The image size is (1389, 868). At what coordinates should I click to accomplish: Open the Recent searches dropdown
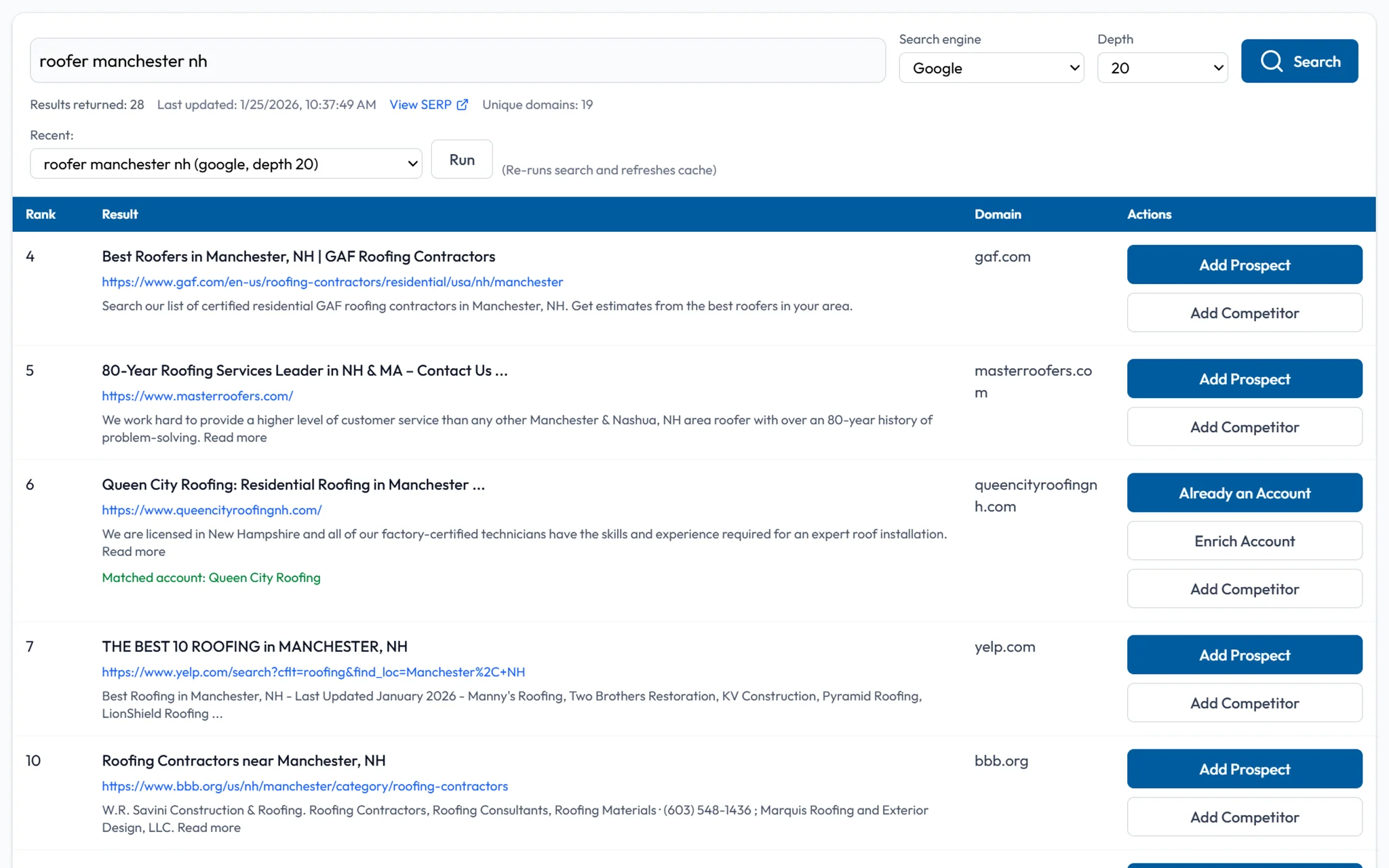[x=226, y=164]
